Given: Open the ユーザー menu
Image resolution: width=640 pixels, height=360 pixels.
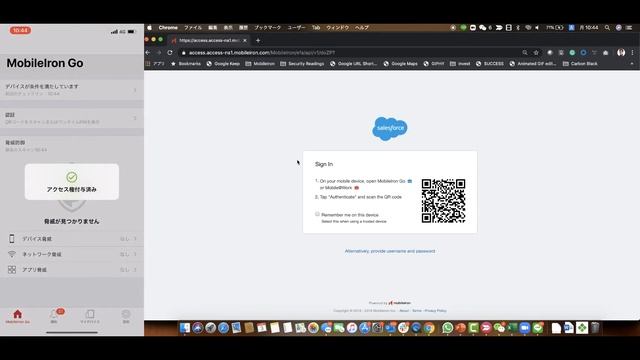Looking at the screenshot, I should pos(296,28).
